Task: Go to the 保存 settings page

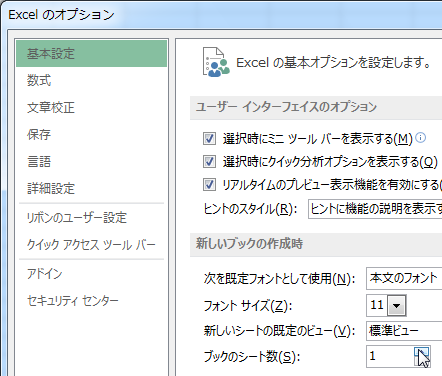Action: coord(91,135)
